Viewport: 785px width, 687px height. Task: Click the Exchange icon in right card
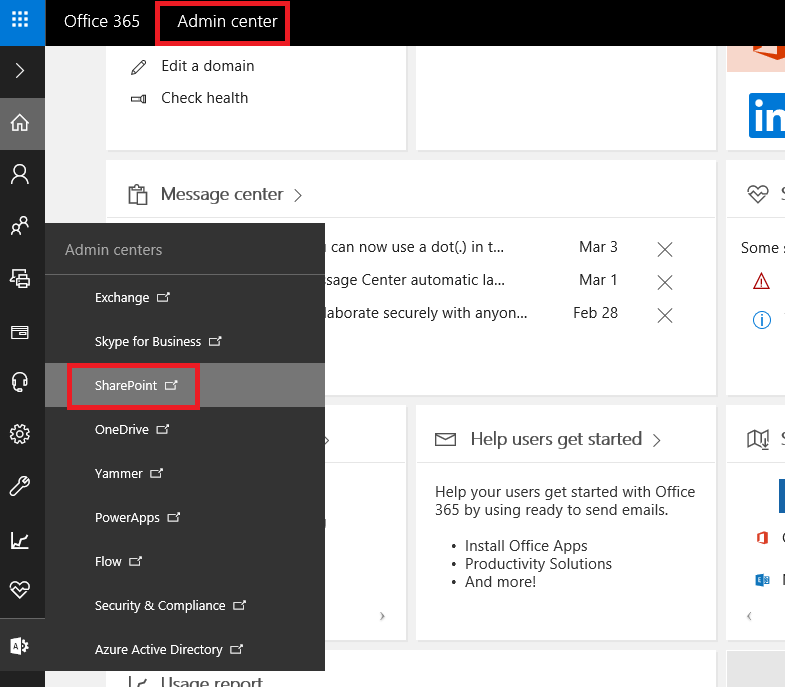(x=762, y=580)
